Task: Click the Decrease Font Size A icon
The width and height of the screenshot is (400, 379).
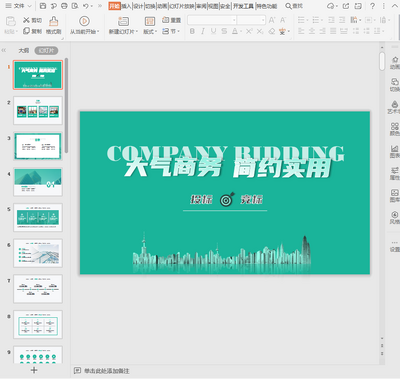Action: (283, 20)
